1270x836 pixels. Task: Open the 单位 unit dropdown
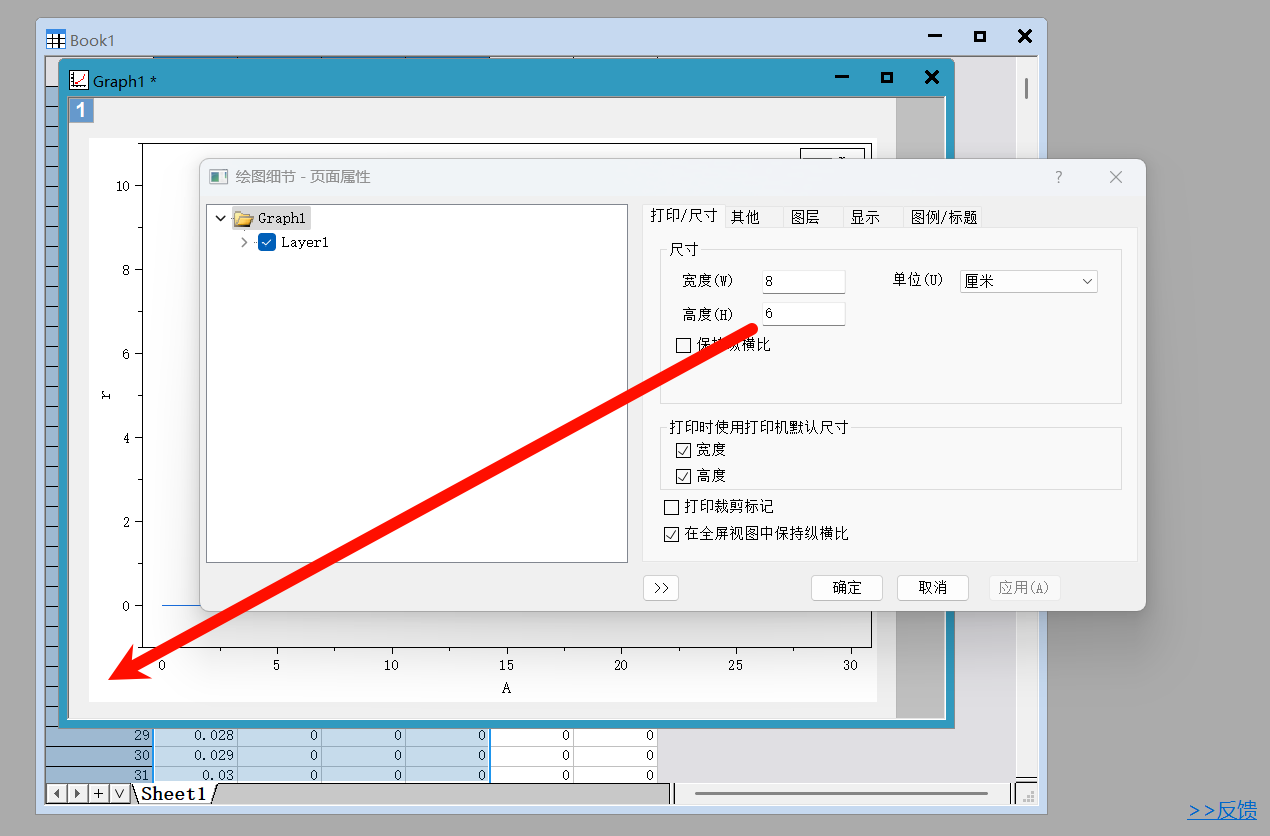click(x=1028, y=282)
